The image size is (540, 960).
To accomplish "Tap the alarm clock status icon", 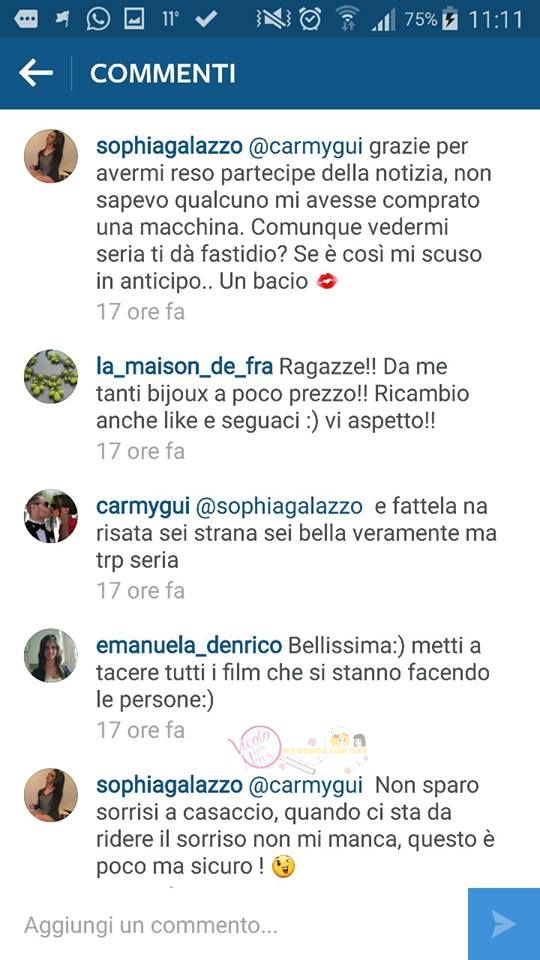I will tap(310, 19).
